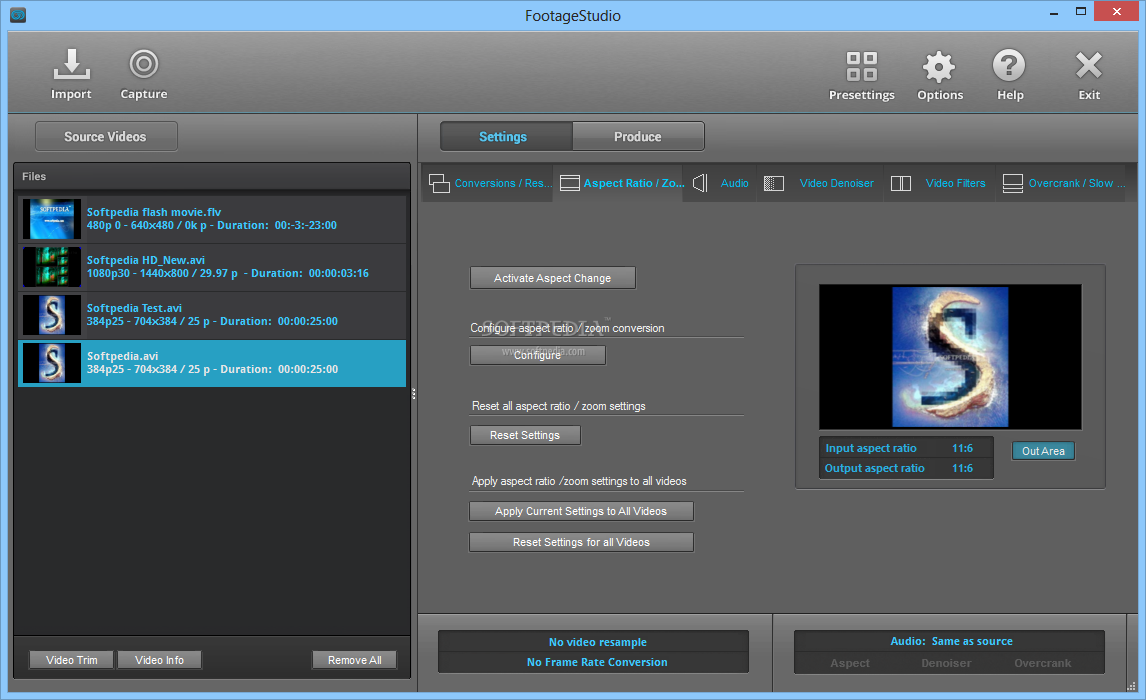Click the Overcrank / Slow icon
This screenshot has width=1146, height=700.
pos(1013,183)
